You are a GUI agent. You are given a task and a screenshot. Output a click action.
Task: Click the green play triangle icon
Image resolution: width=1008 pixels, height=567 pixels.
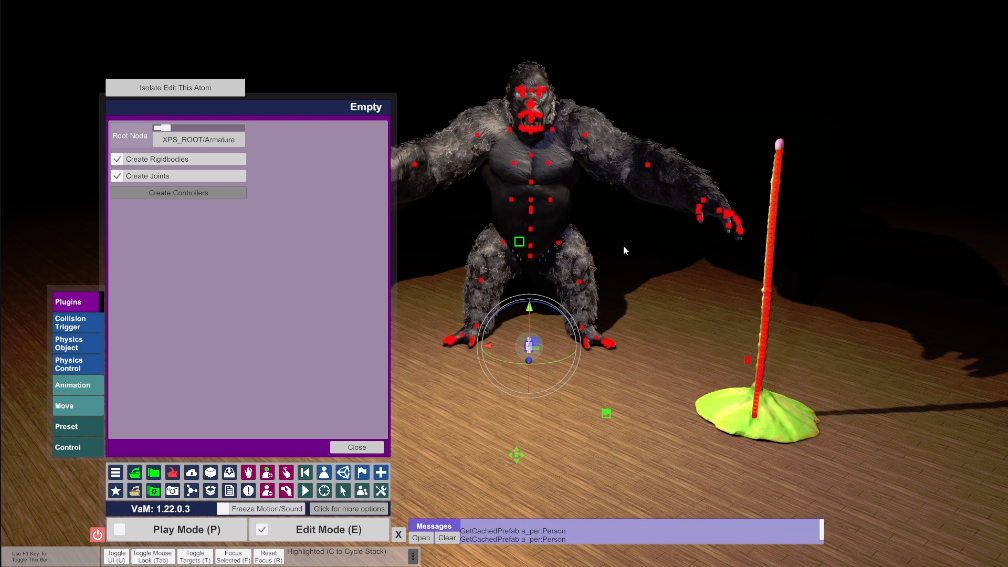pyautogui.click(x=305, y=490)
